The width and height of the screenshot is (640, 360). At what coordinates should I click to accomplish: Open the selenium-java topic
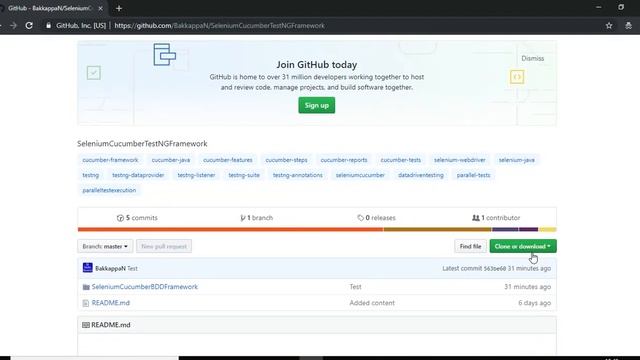[516, 160]
